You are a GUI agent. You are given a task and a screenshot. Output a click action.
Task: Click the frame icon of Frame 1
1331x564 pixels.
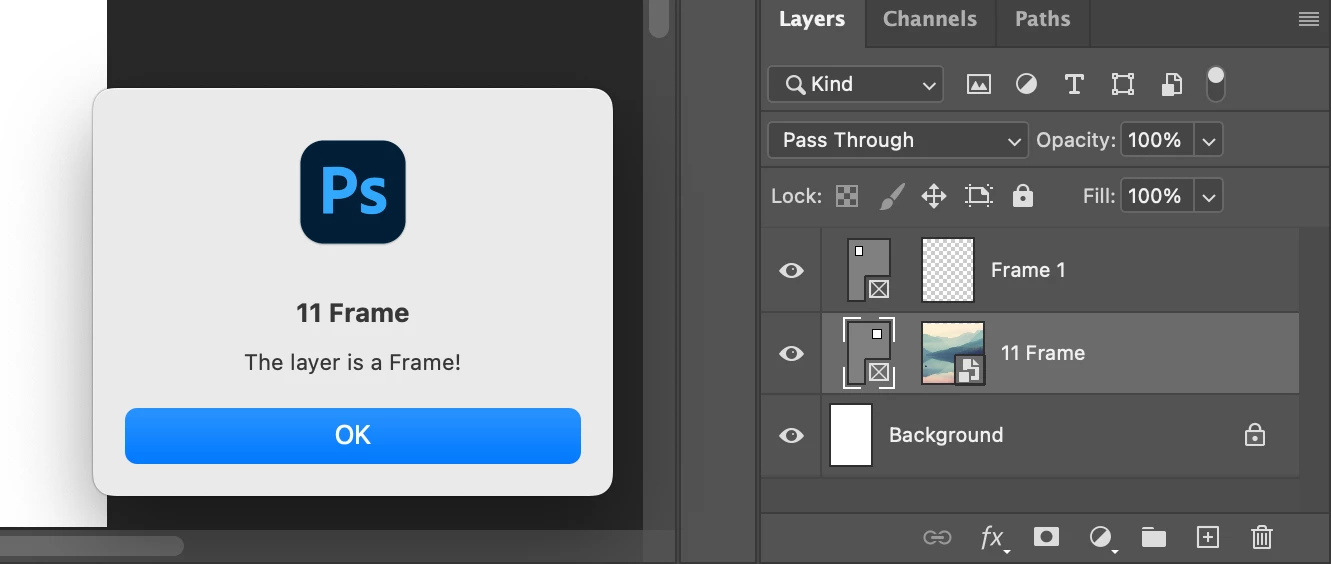[x=868, y=270]
